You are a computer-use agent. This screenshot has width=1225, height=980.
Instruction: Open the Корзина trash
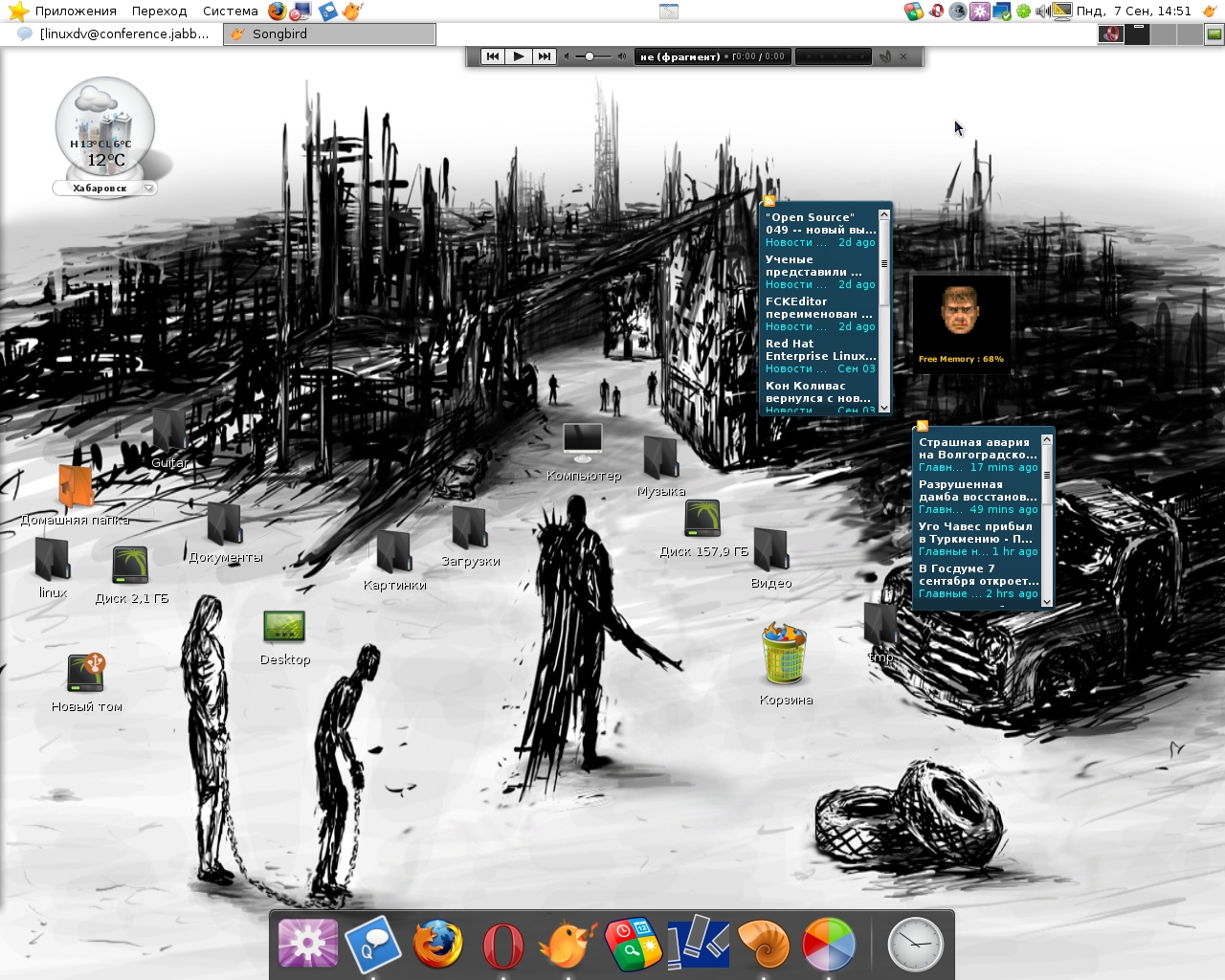[786, 664]
